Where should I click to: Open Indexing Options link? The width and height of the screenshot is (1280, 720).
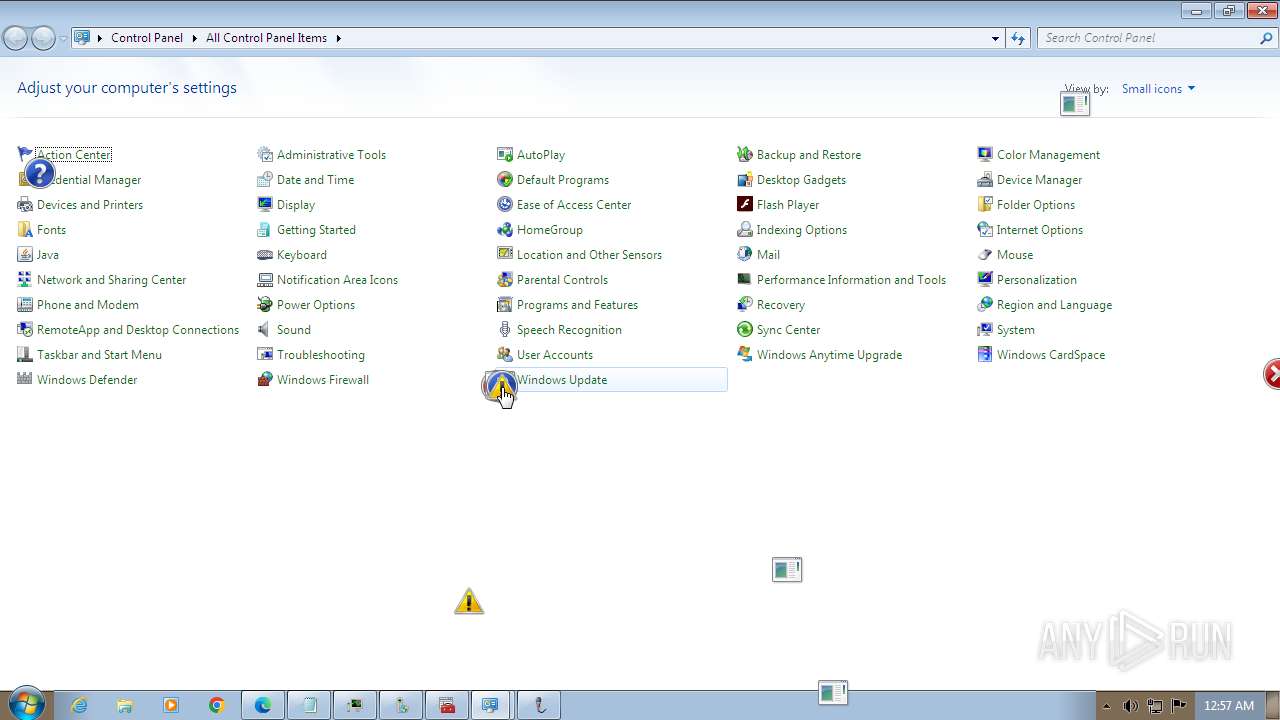802,230
